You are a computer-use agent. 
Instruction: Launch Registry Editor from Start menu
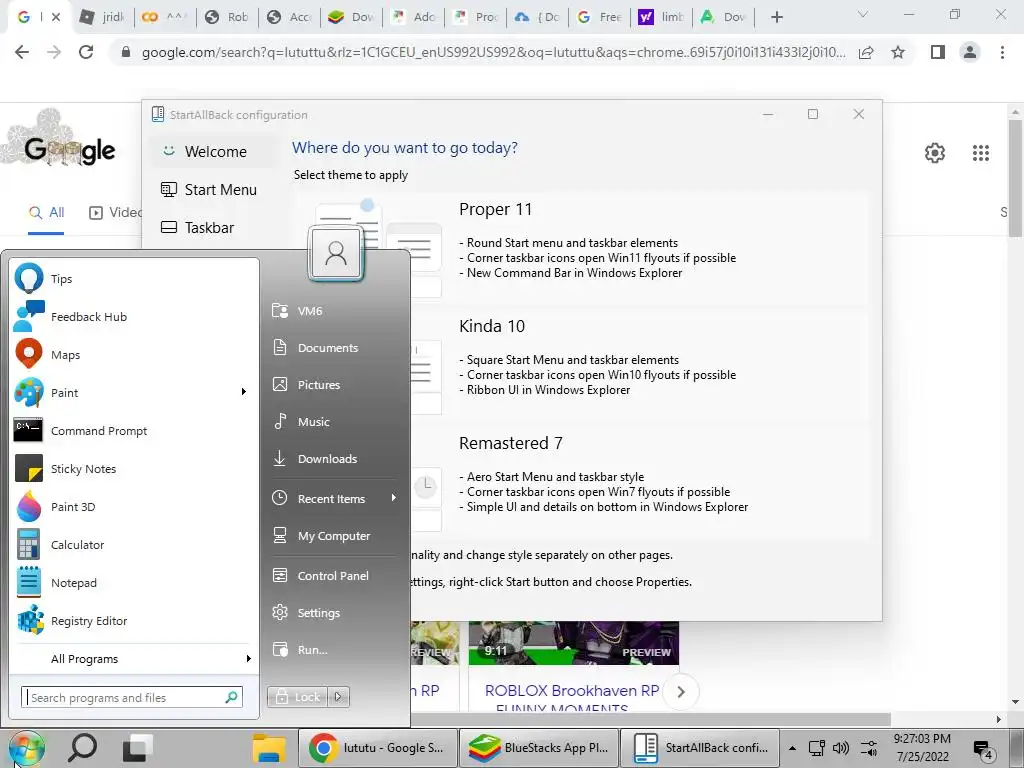pyautogui.click(x=134, y=620)
